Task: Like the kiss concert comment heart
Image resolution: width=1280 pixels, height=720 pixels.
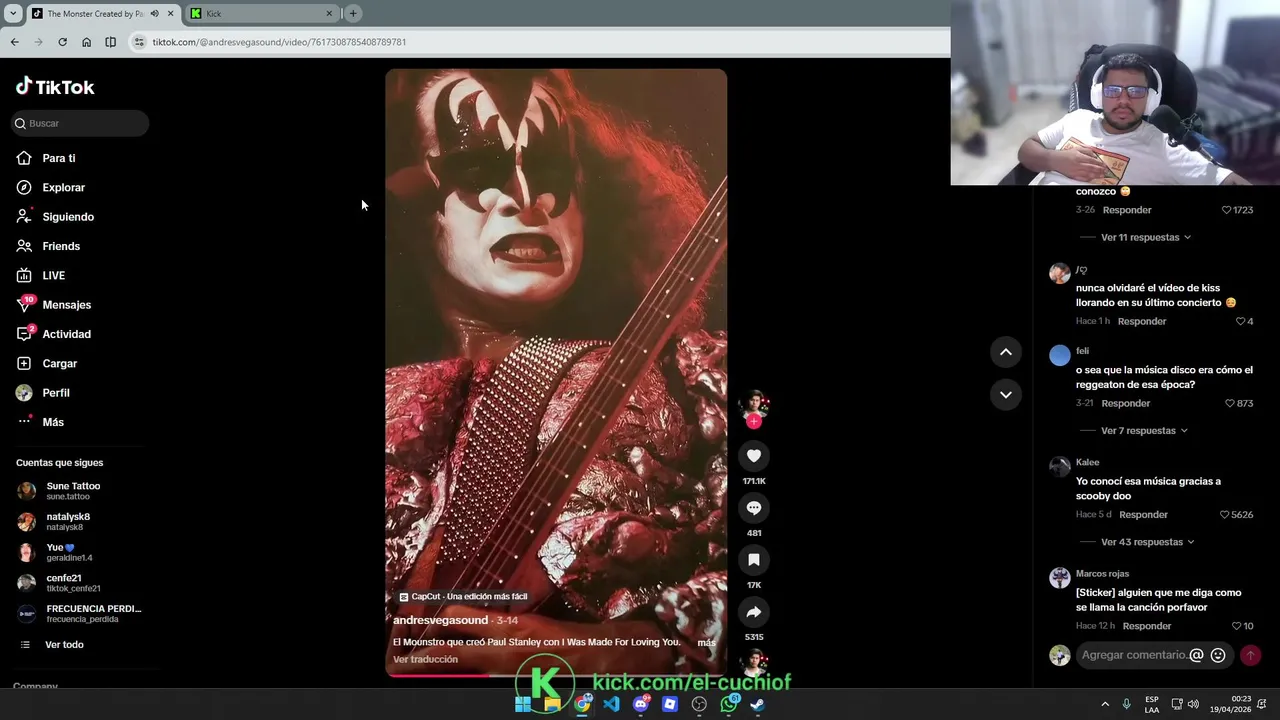Action: pyautogui.click(x=1240, y=322)
